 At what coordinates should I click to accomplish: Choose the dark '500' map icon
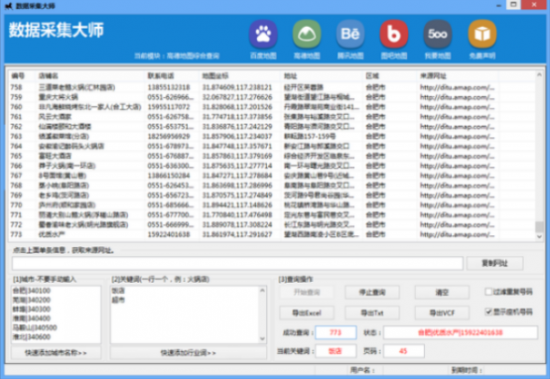coord(437,34)
